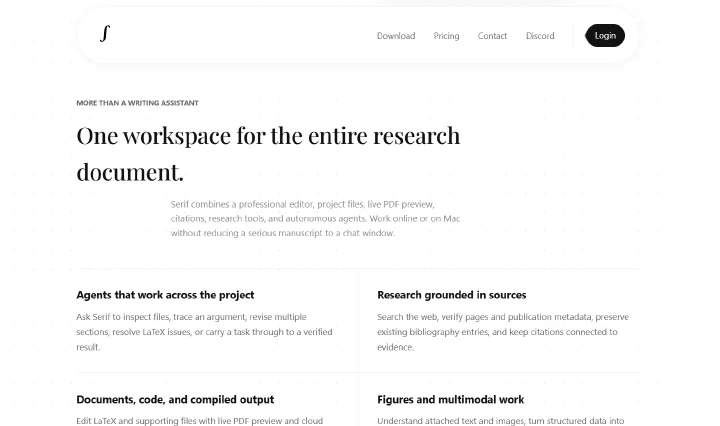Click the headline word 'document.'

tap(130, 173)
